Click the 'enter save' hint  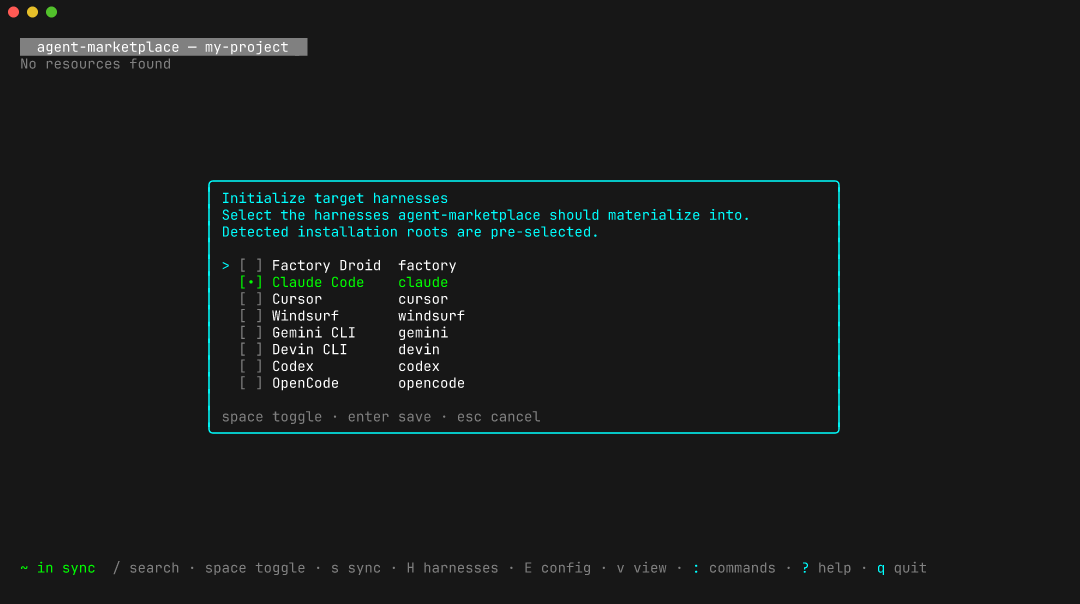point(389,417)
